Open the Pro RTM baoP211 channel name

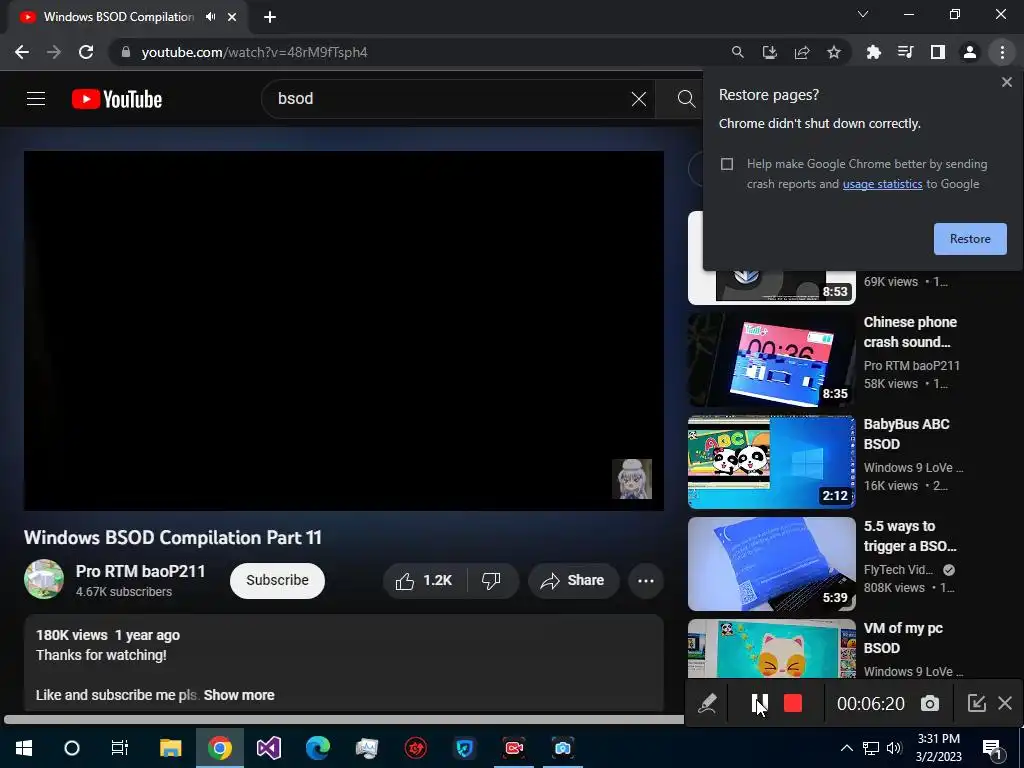point(140,571)
